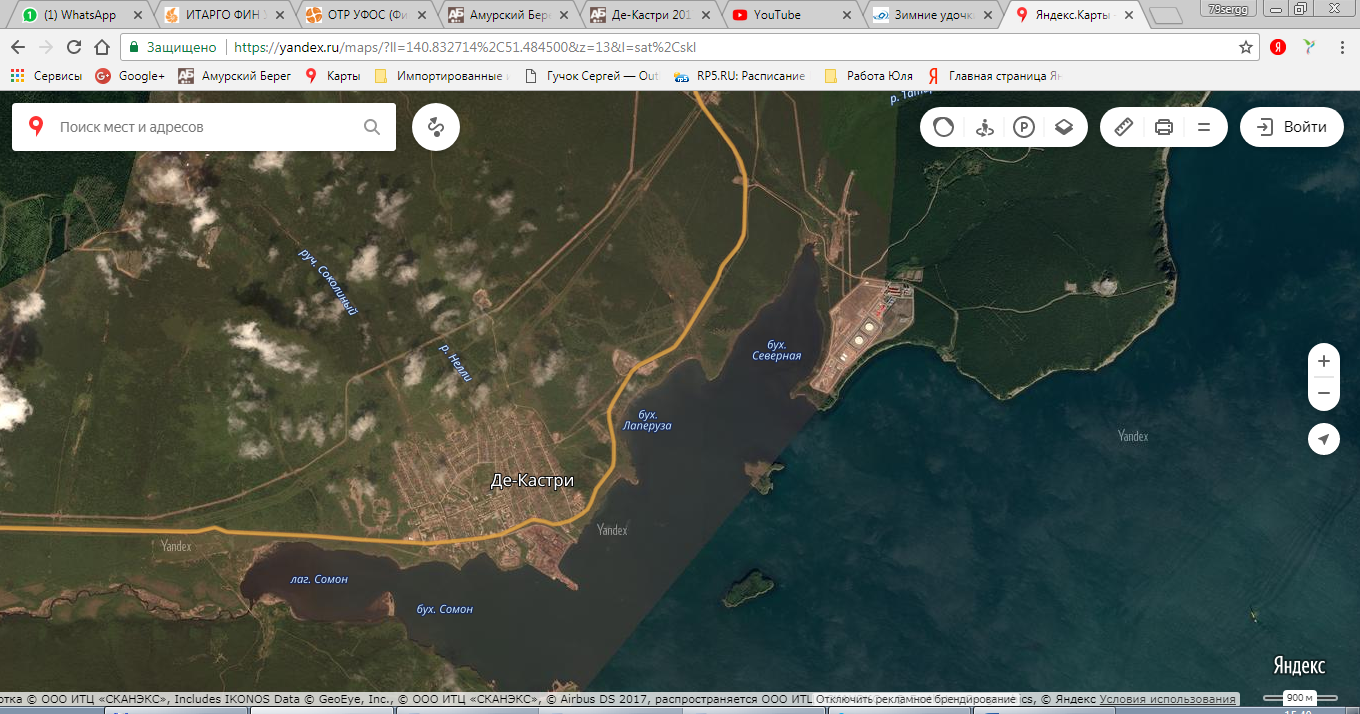Toggle the parking (P) layer
Screen dimensions: 1360x714
click(x=1023, y=127)
